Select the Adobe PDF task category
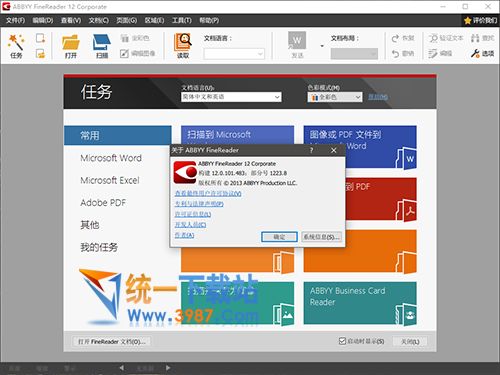The height and width of the screenshot is (375, 500). pos(103,203)
